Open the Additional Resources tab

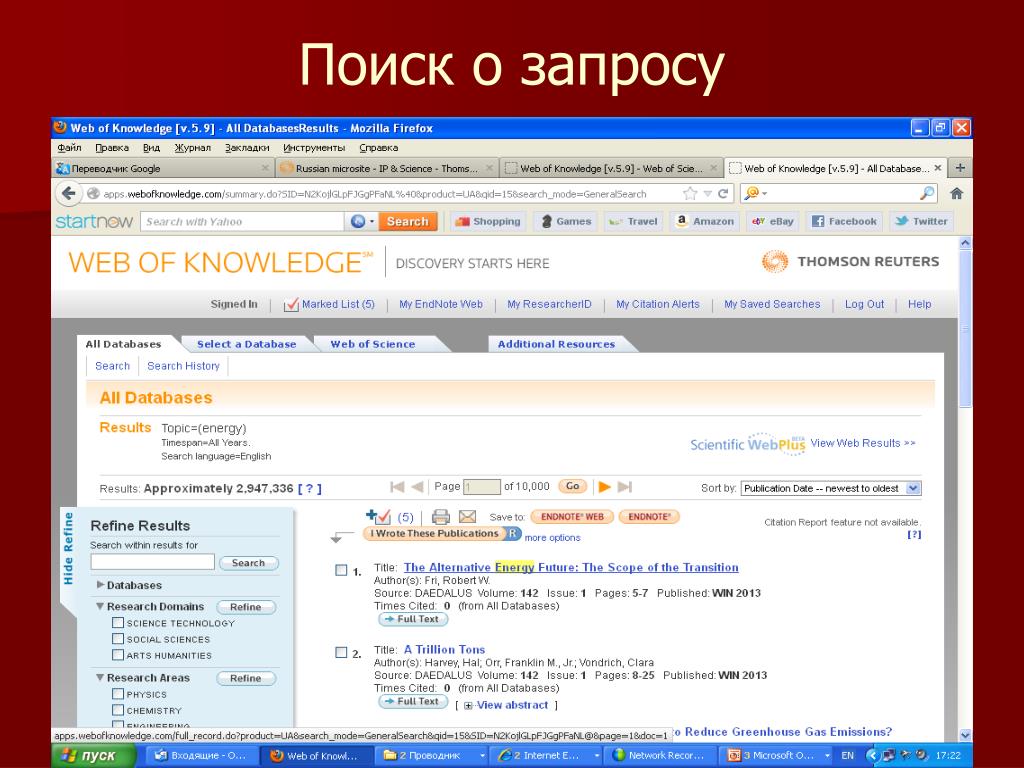(556, 344)
